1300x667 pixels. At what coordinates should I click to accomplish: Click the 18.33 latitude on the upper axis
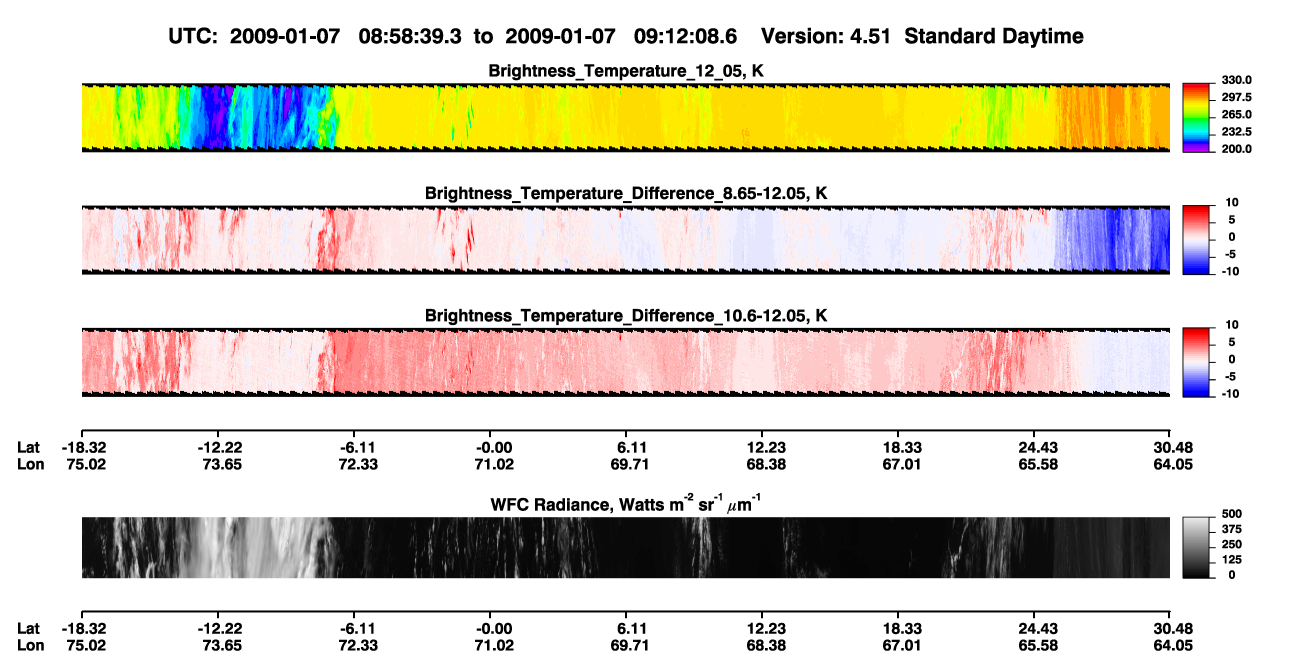coord(898,447)
